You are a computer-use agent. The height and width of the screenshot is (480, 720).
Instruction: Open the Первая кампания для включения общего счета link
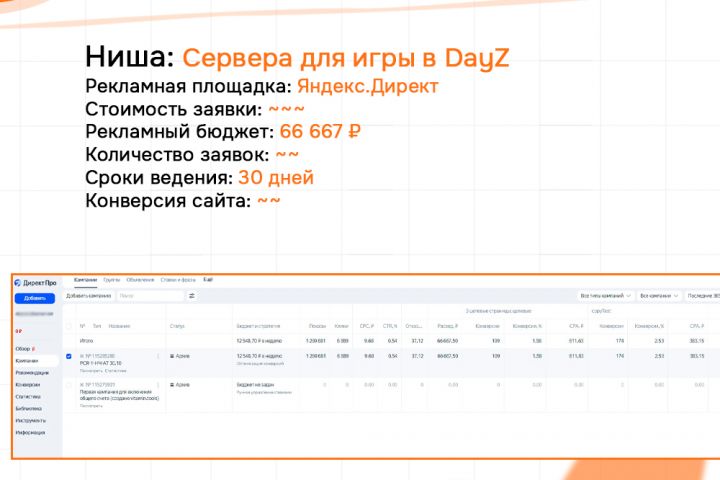click(119, 395)
